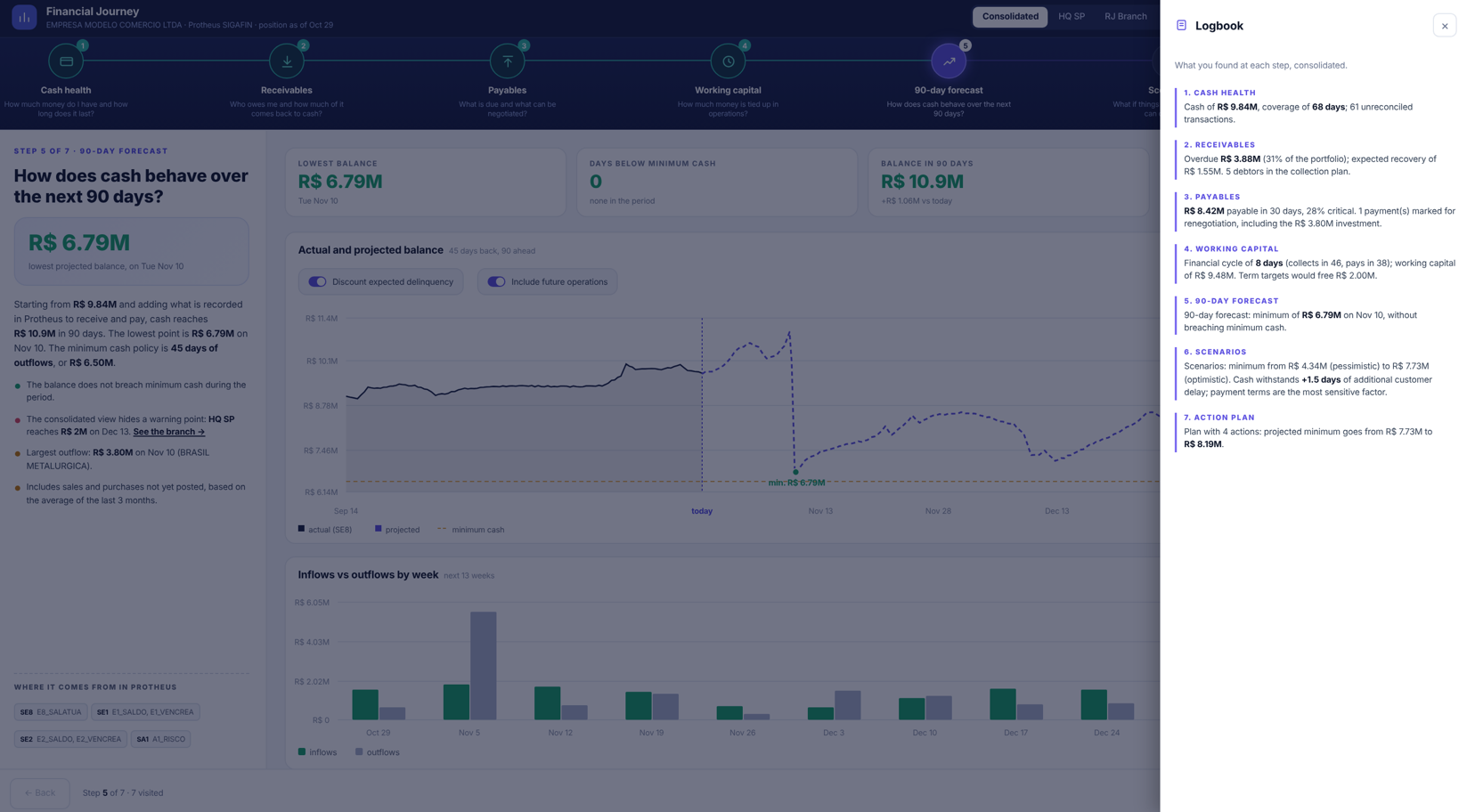Open the Working capital clock icon
Viewport: 1467px width, 812px height.
click(728, 61)
